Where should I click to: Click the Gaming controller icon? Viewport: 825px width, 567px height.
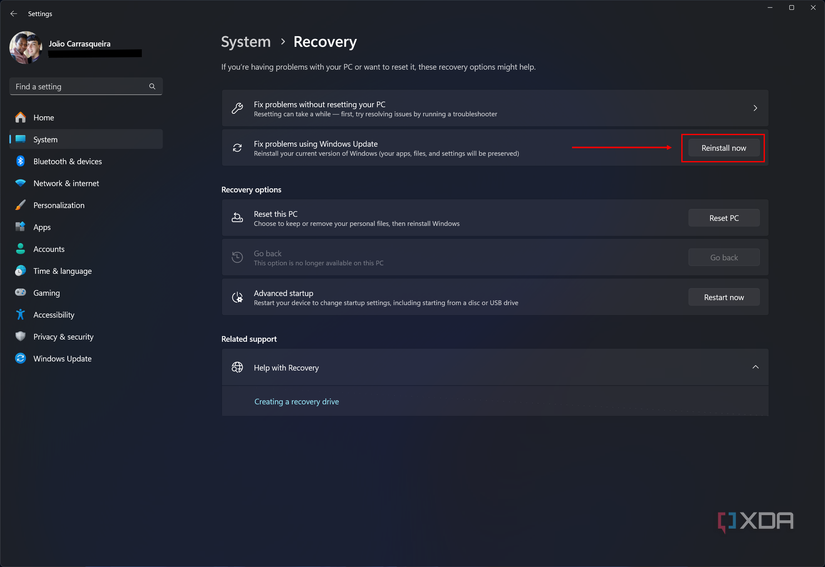21,292
